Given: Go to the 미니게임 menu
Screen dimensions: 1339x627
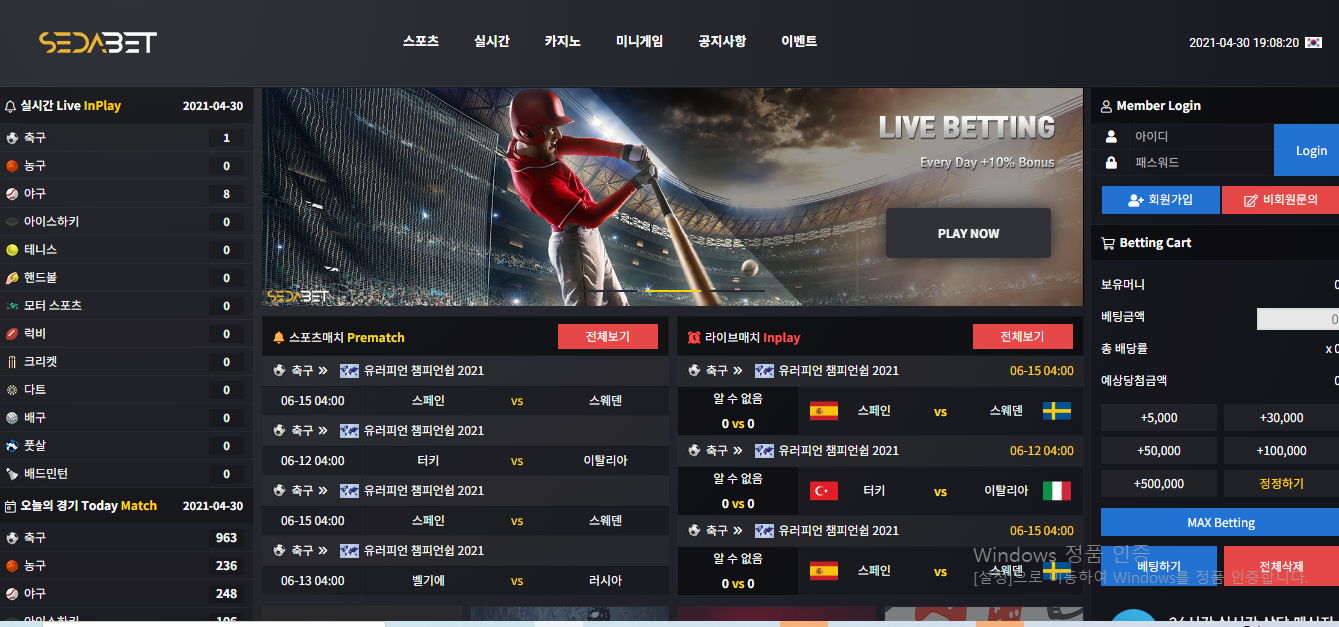Looking at the screenshot, I should click(x=639, y=42).
